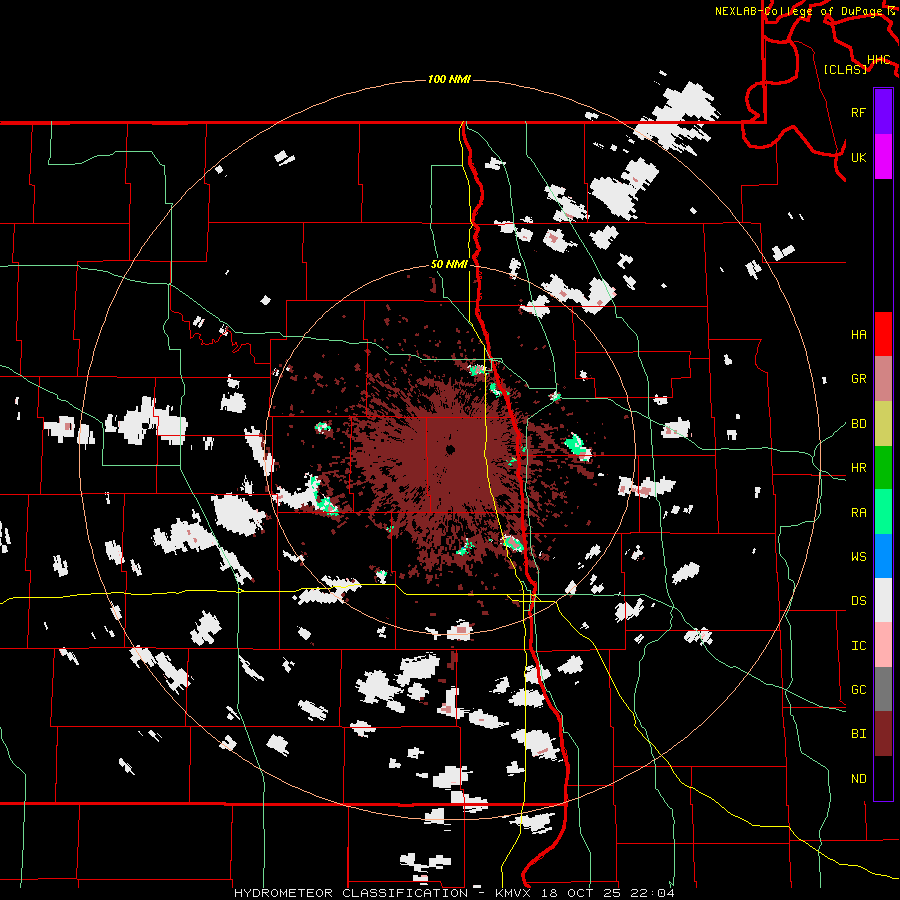Click the HA legend label text
Screen dimensions: 900x900
(858, 335)
